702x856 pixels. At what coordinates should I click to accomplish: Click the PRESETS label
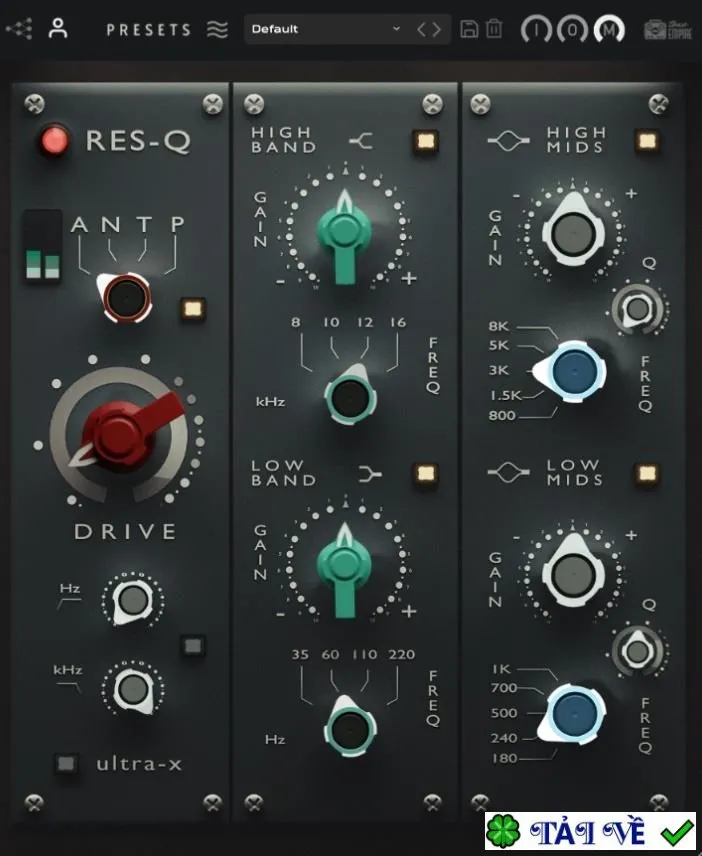click(x=148, y=29)
